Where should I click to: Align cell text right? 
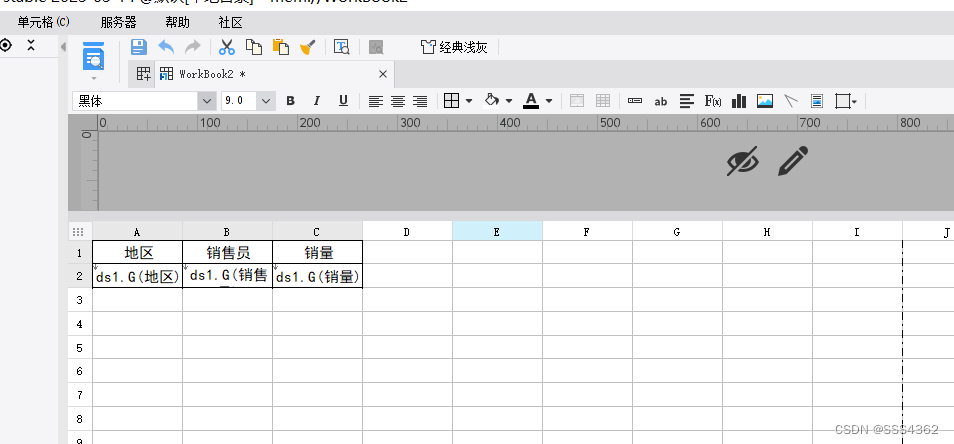tap(420, 101)
